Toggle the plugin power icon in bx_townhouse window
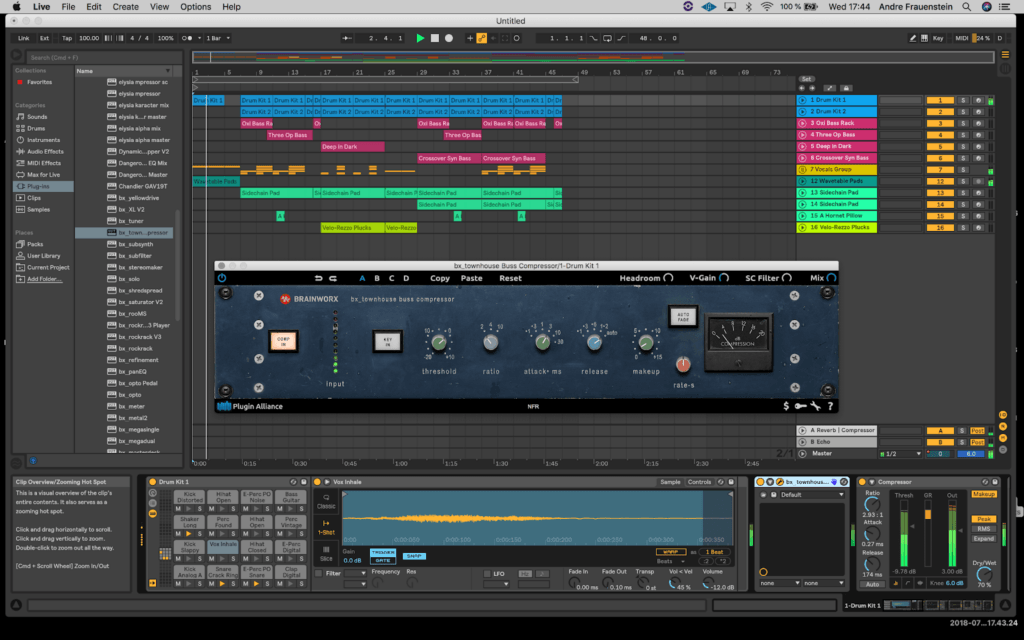The height and width of the screenshot is (640, 1024). [x=222, y=278]
